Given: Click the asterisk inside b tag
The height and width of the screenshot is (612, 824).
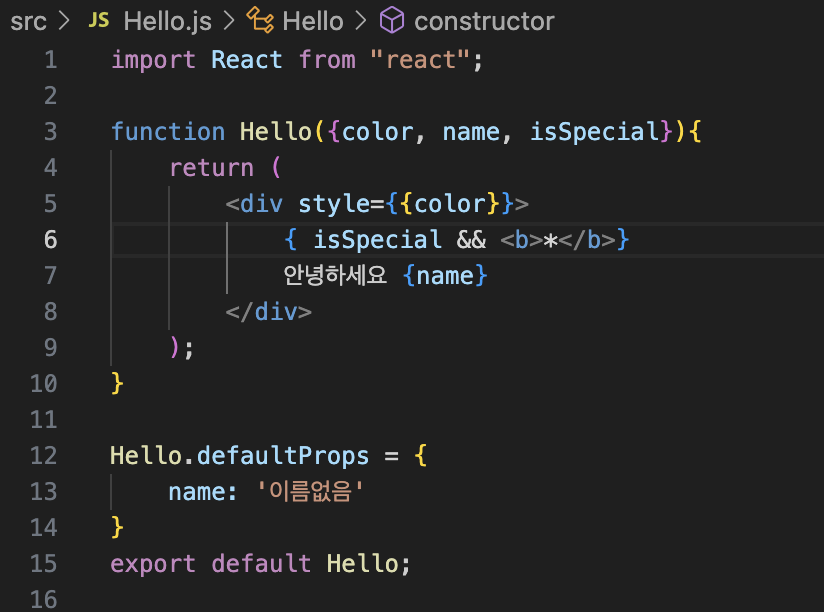Looking at the screenshot, I should pos(550,241).
